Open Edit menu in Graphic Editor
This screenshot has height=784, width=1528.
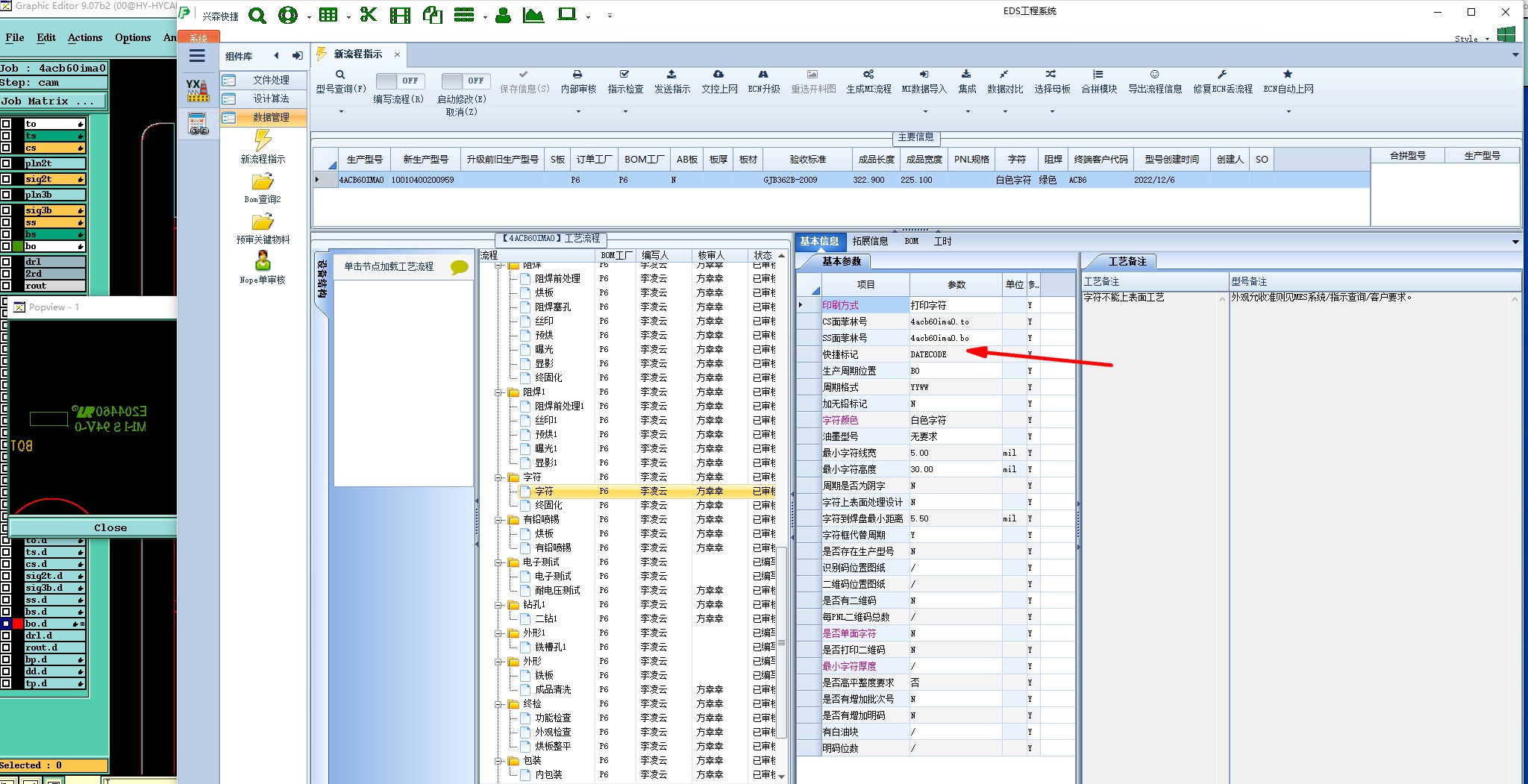pyautogui.click(x=46, y=37)
